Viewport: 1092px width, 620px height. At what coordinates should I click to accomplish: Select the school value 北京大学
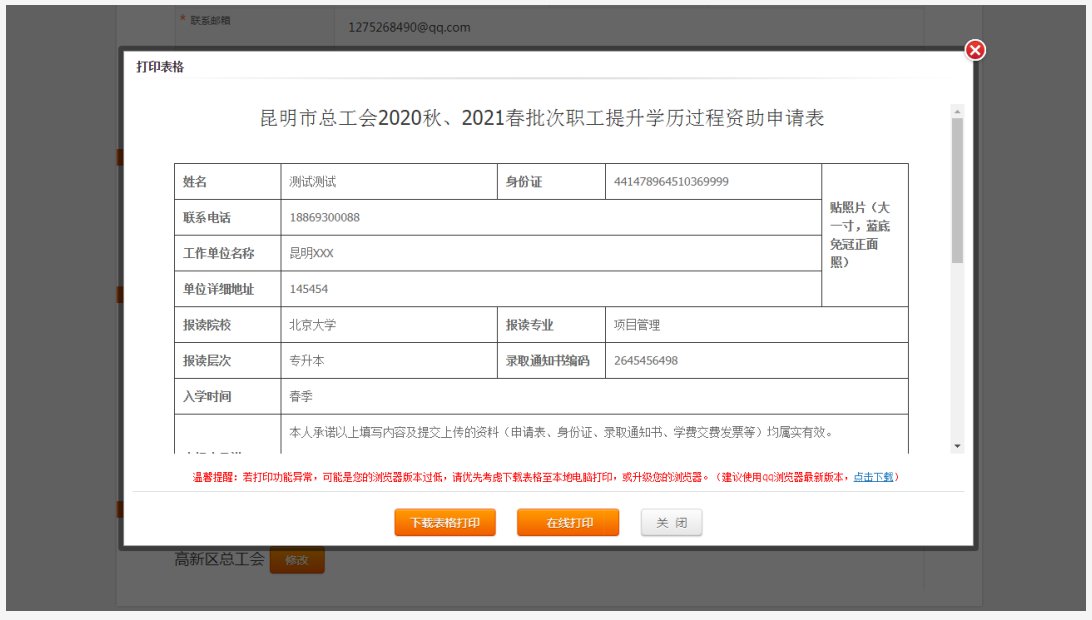click(313, 325)
